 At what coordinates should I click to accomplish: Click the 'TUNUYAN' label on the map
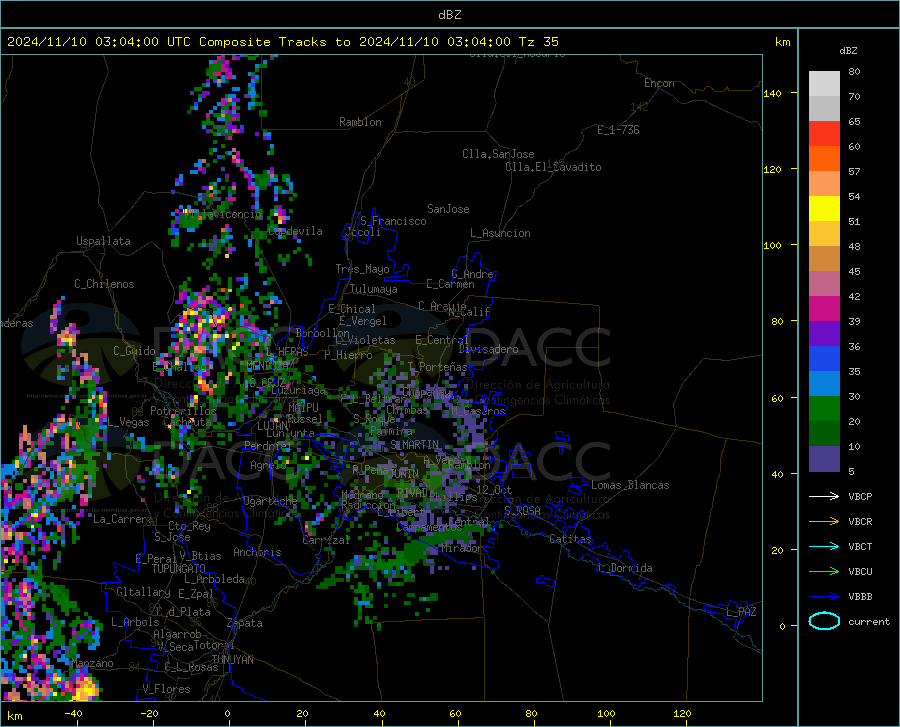[x=232, y=660]
